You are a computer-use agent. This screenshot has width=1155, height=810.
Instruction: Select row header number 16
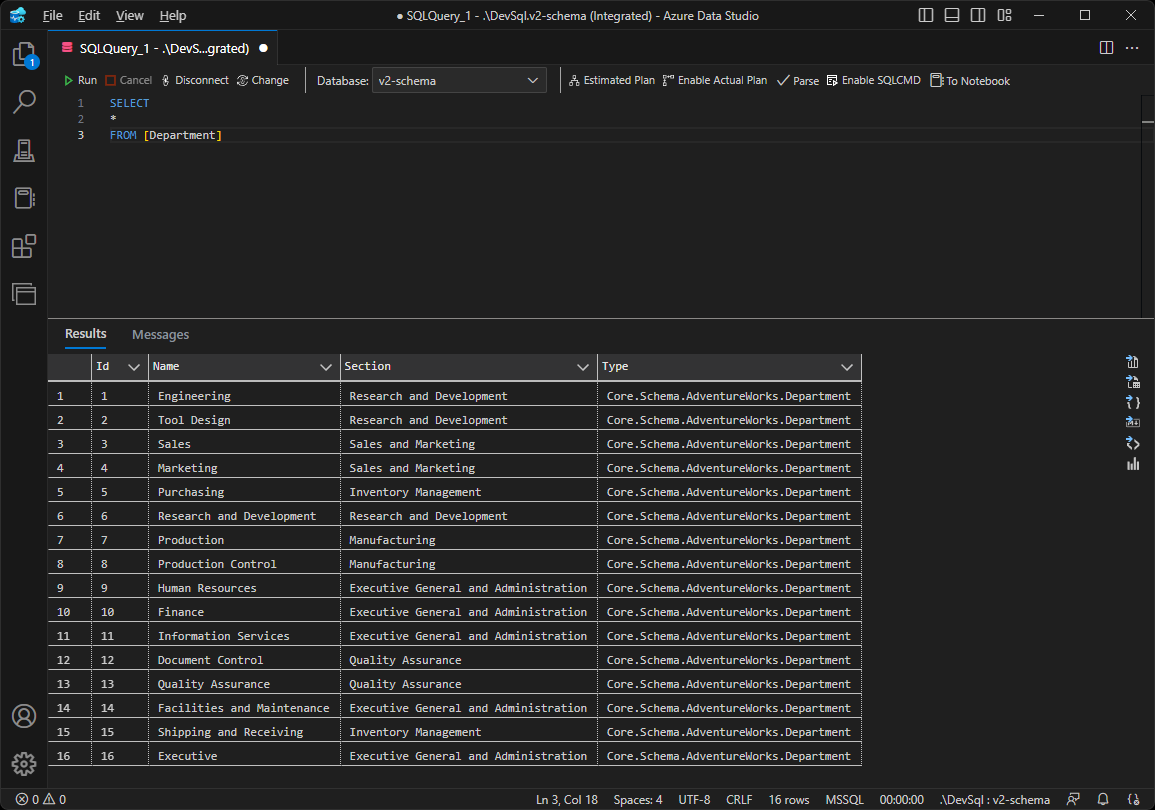tap(69, 756)
